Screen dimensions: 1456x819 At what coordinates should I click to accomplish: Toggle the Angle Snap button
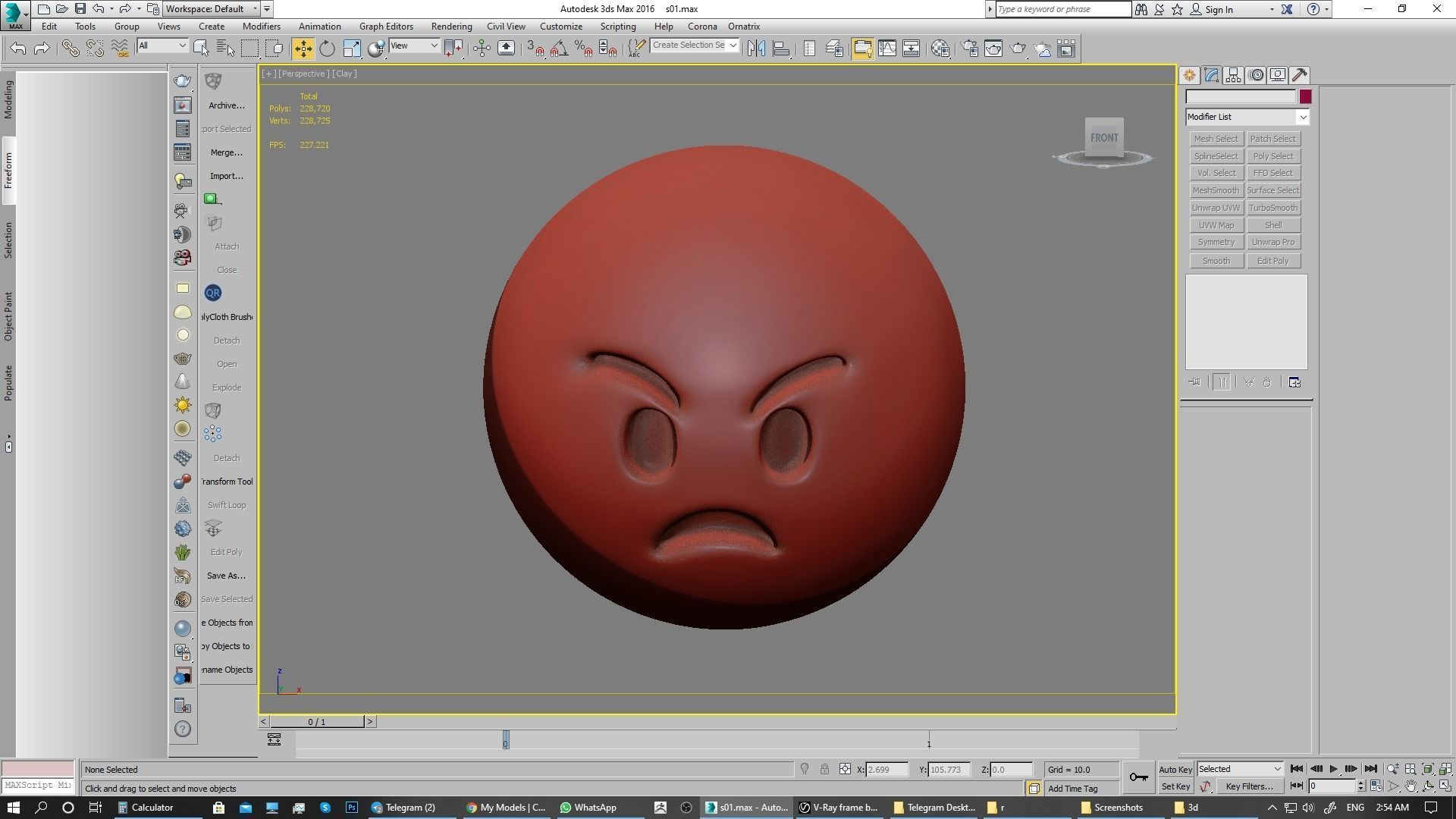click(559, 49)
